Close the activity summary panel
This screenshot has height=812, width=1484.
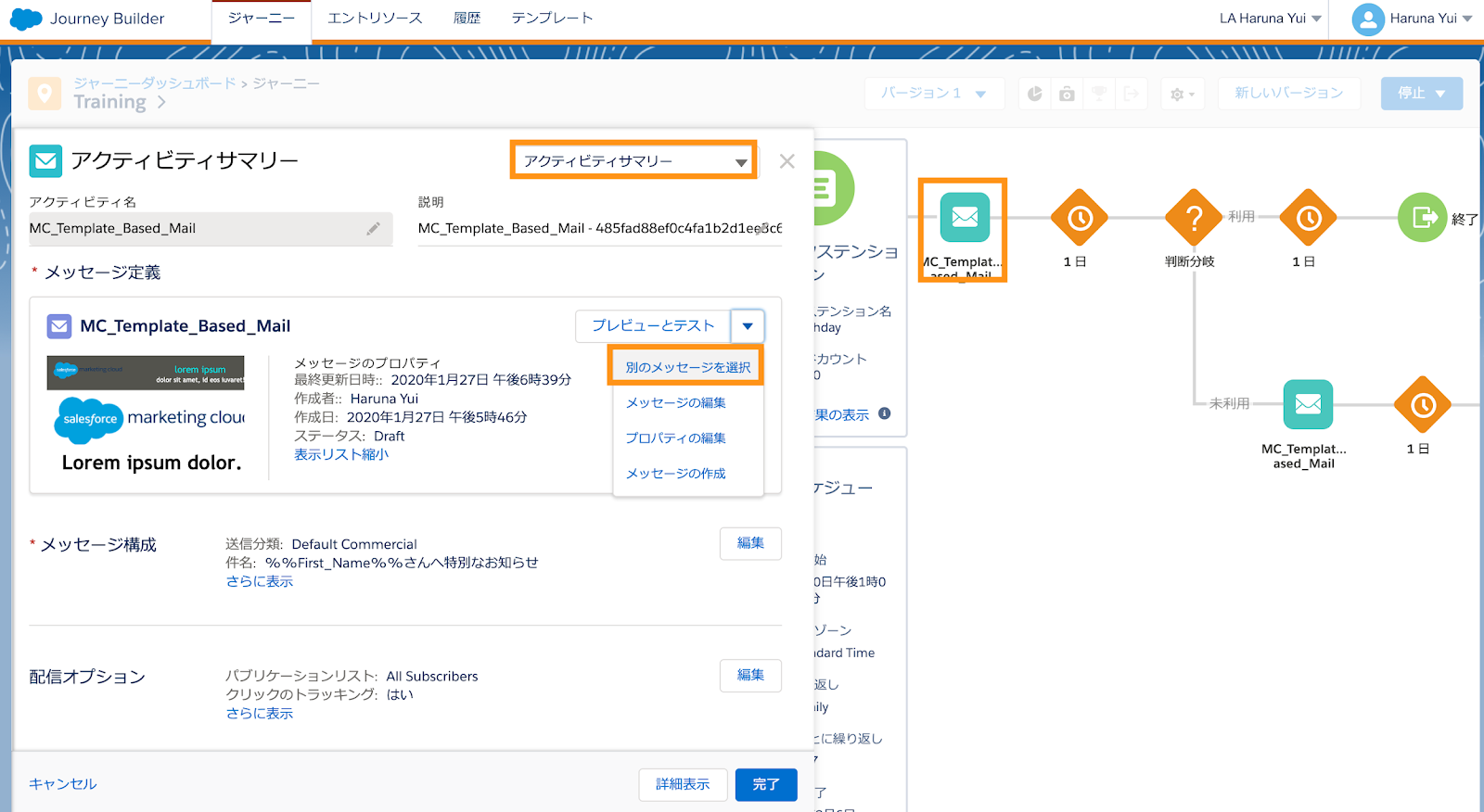pyautogui.click(x=787, y=161)
